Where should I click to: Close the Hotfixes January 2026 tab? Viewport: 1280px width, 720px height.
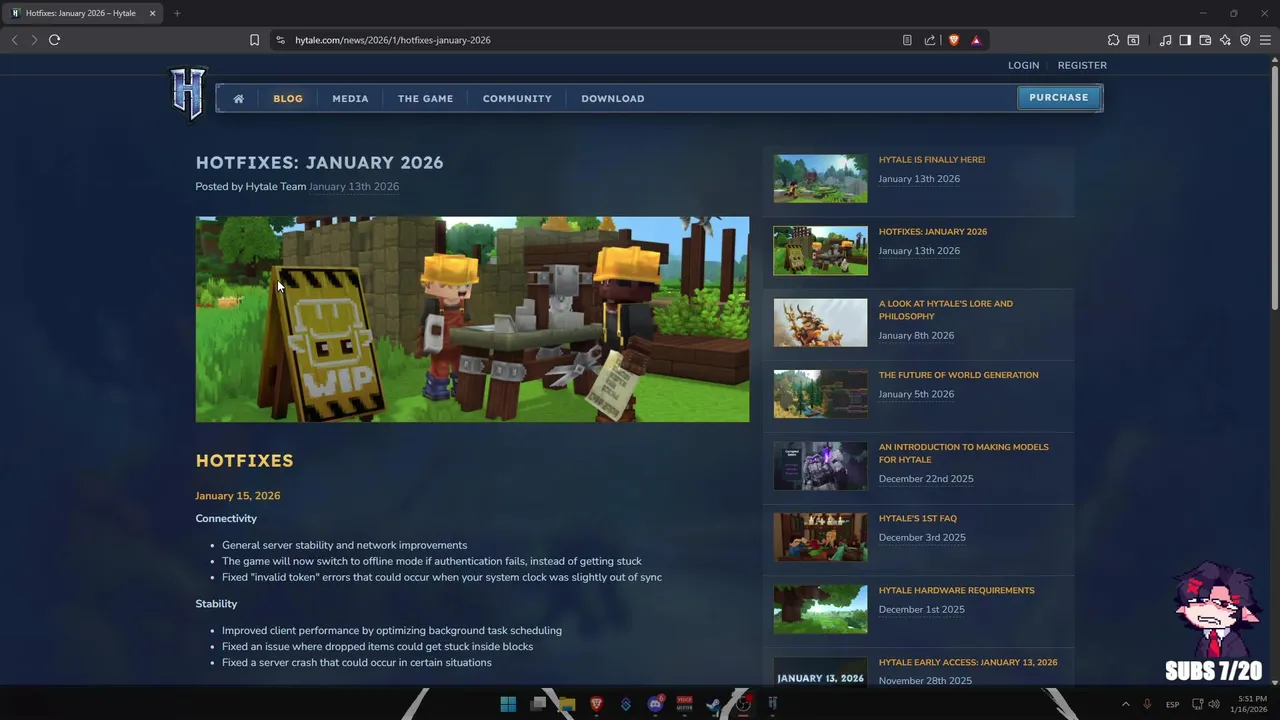152,13
